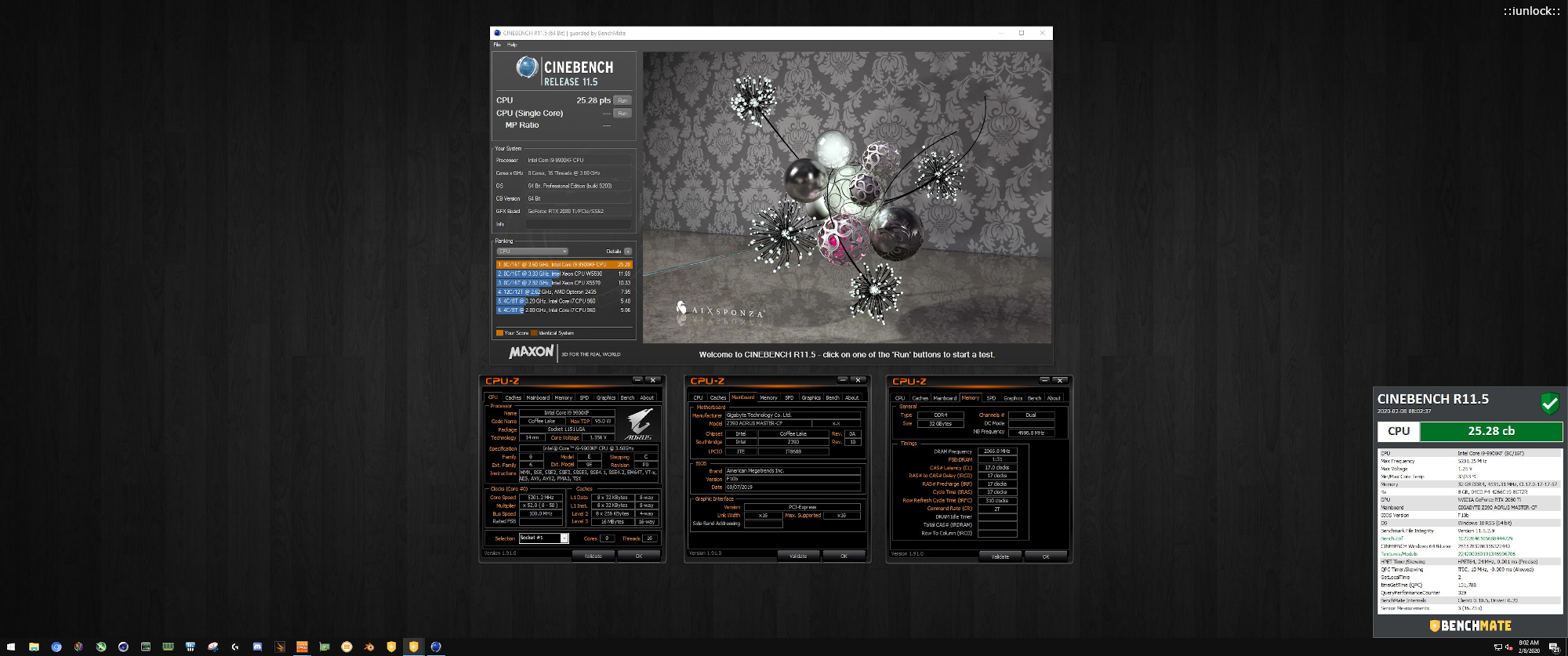Screen dimensions: 1568x656
Task: Open the green graphics card taskbar icon
Action: point(324,647)
